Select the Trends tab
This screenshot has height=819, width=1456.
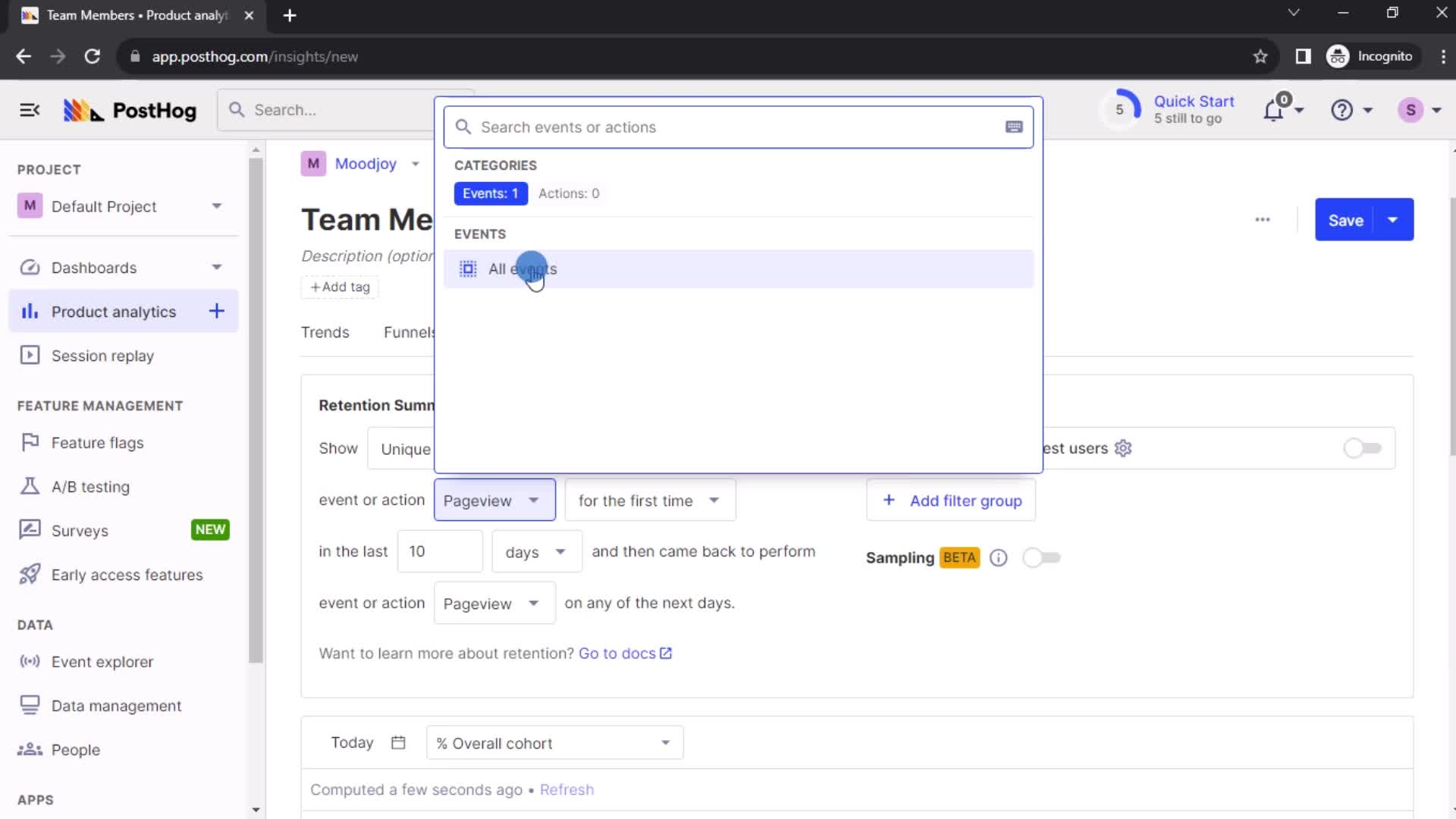(x=325, y=331)
